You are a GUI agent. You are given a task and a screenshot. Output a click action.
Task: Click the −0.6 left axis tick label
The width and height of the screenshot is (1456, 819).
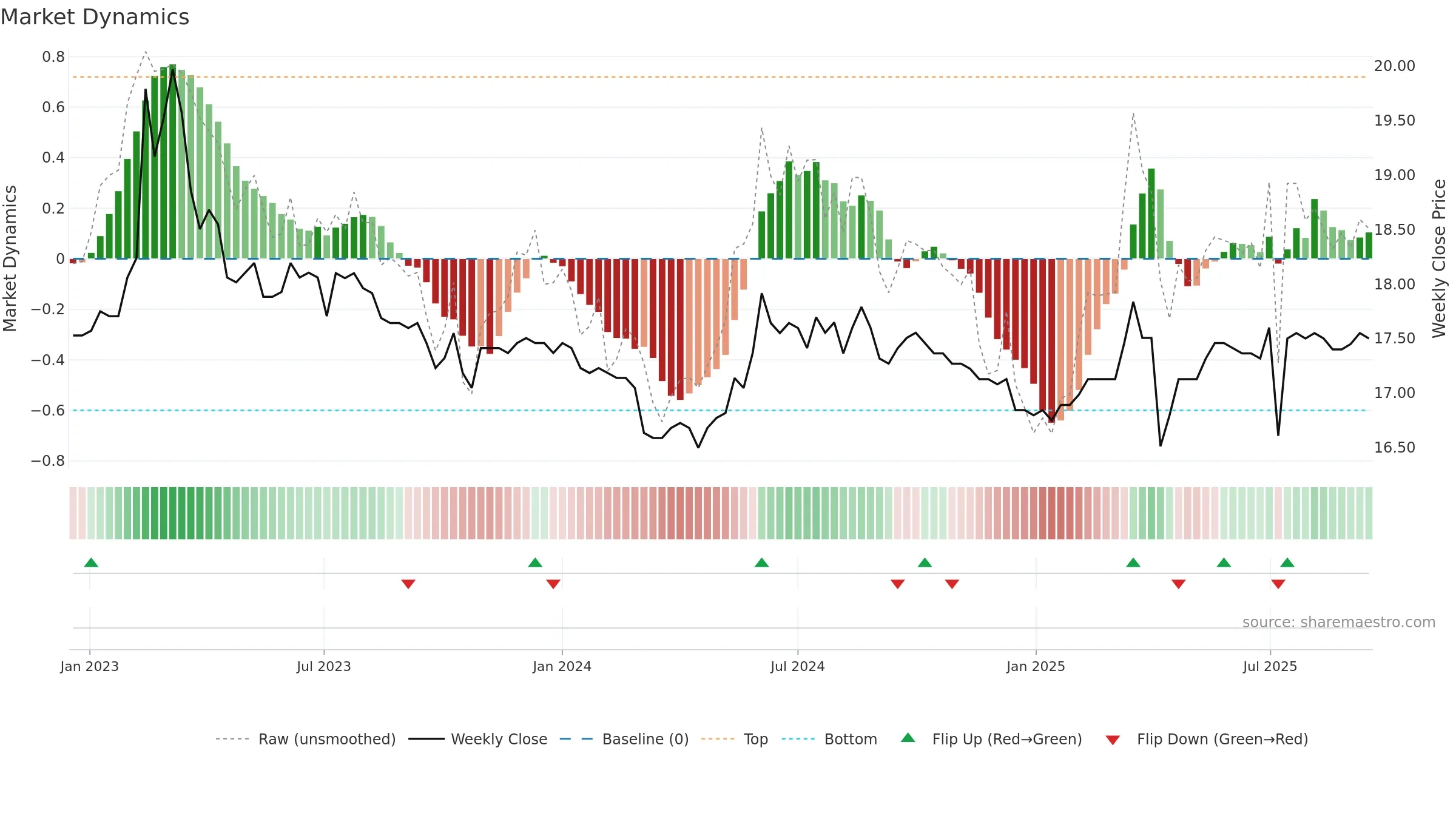tap(48, 411)
